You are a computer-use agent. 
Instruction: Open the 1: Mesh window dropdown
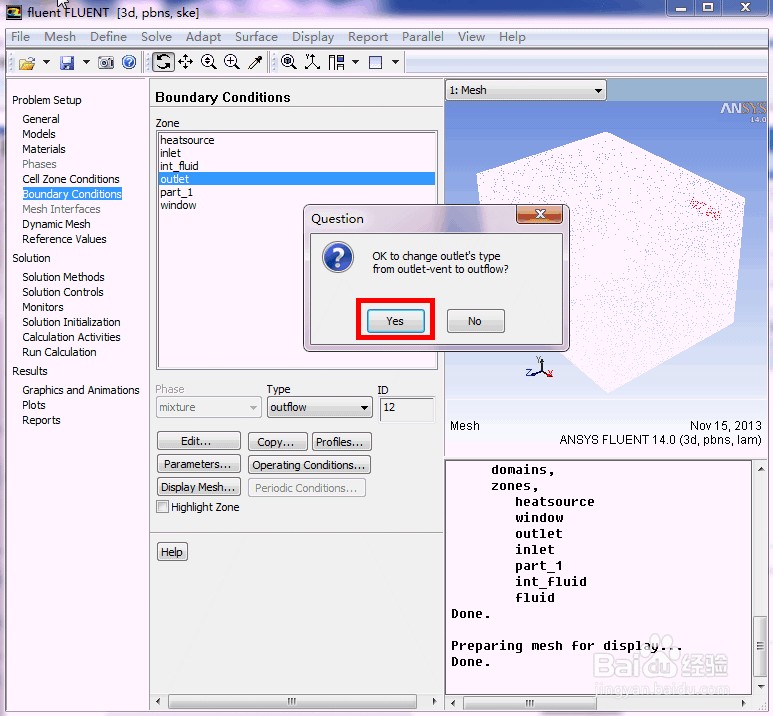point(526,90)
